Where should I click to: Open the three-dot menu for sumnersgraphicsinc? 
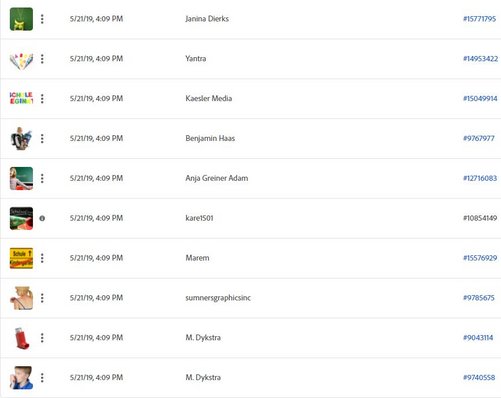[42, 298]
